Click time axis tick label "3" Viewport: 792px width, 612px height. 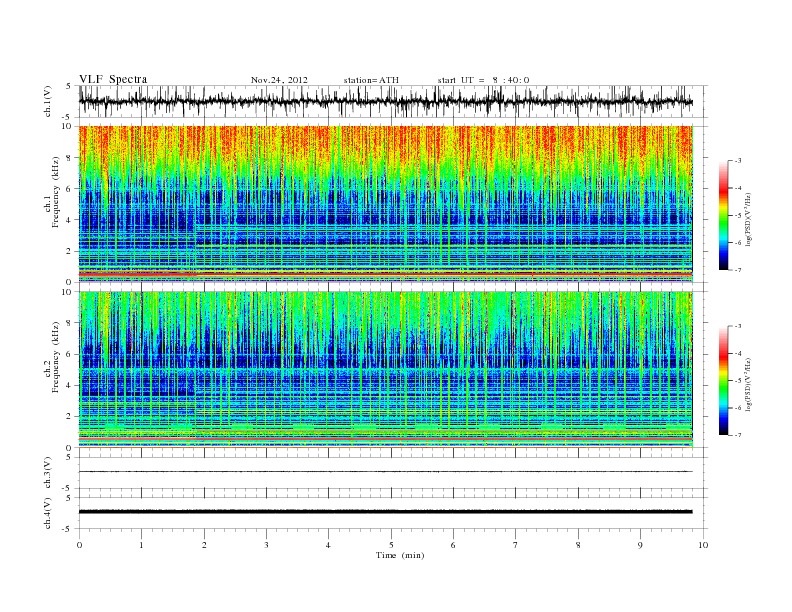[266, 545]
